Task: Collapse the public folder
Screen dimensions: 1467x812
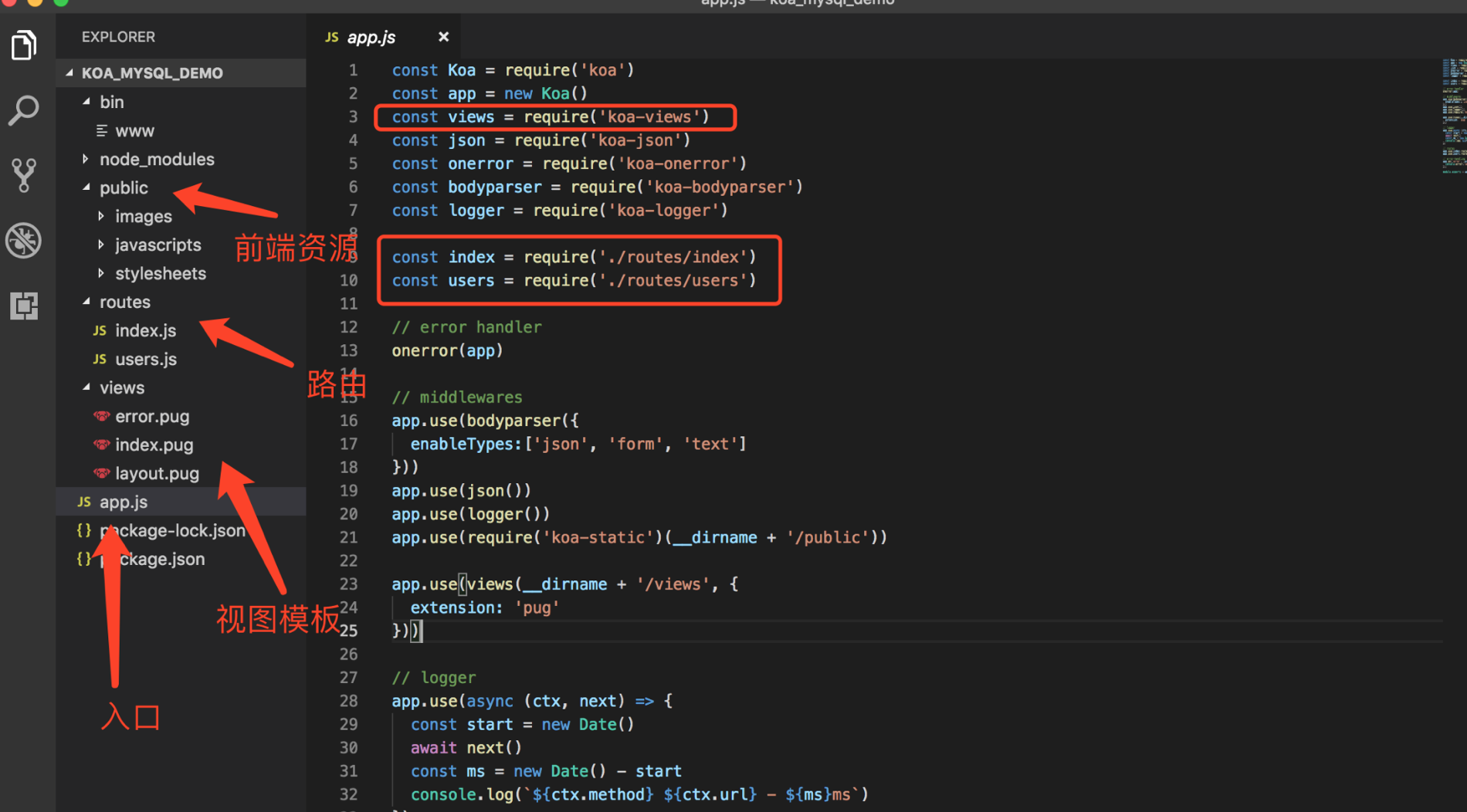Action: coord(86,188)
